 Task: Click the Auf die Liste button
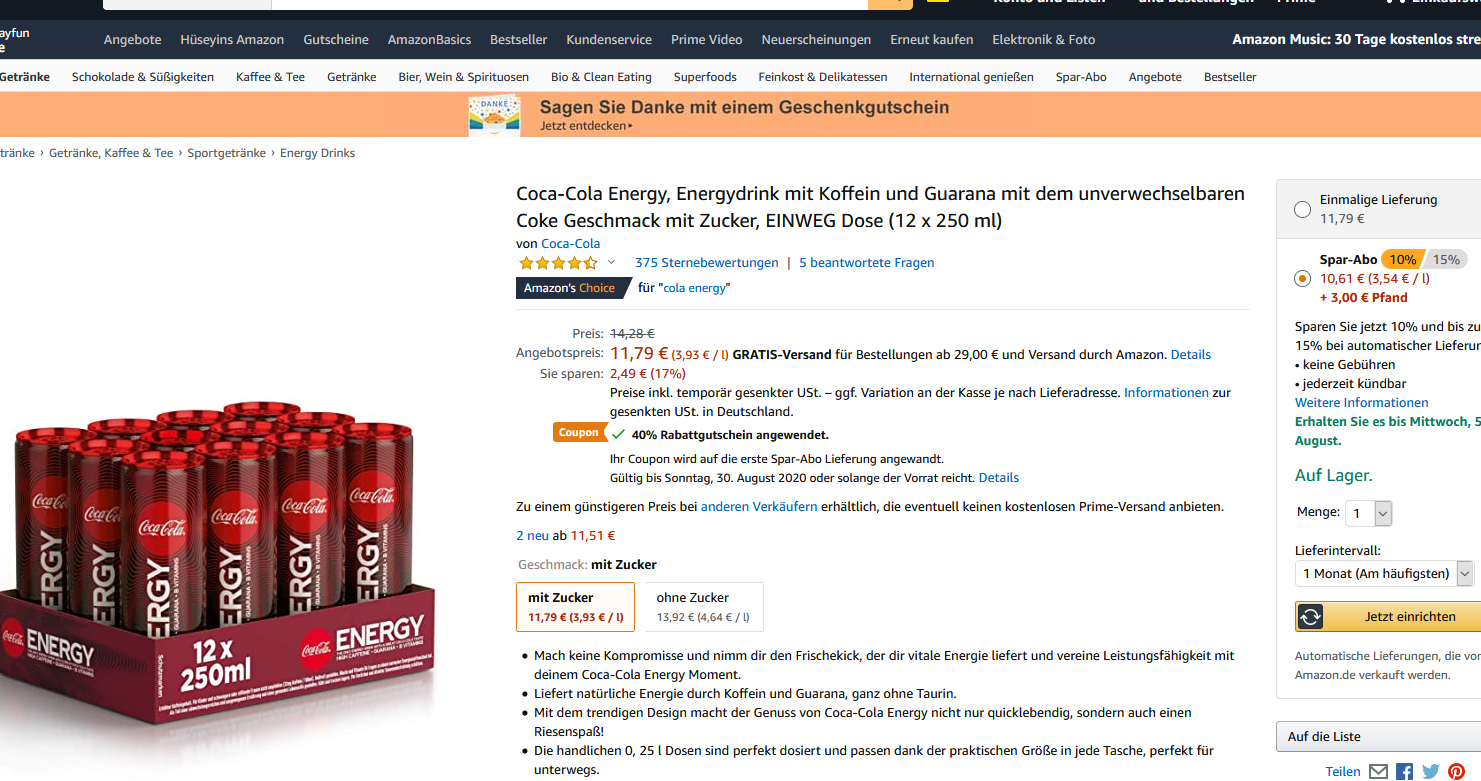coord(1380,737)
